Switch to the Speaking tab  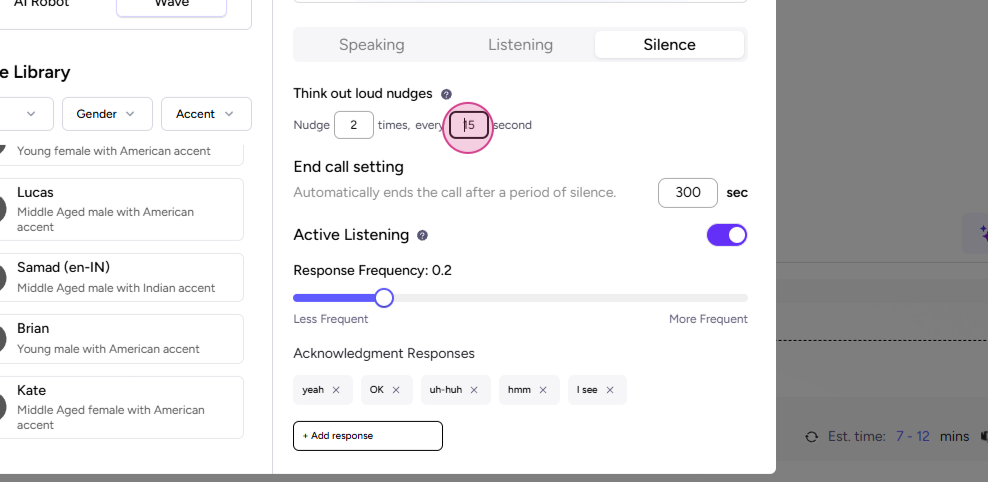tap(371, 45)
